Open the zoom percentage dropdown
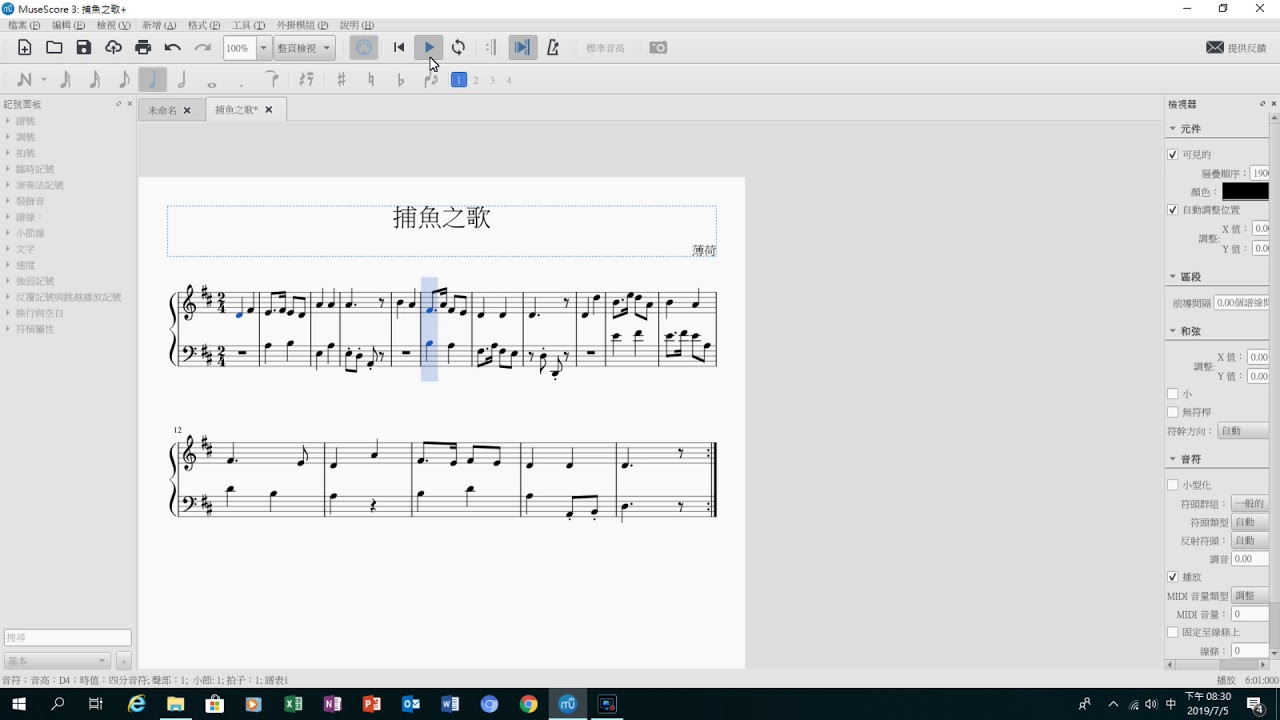This screenshot has height=720, width=1280. 264,47
